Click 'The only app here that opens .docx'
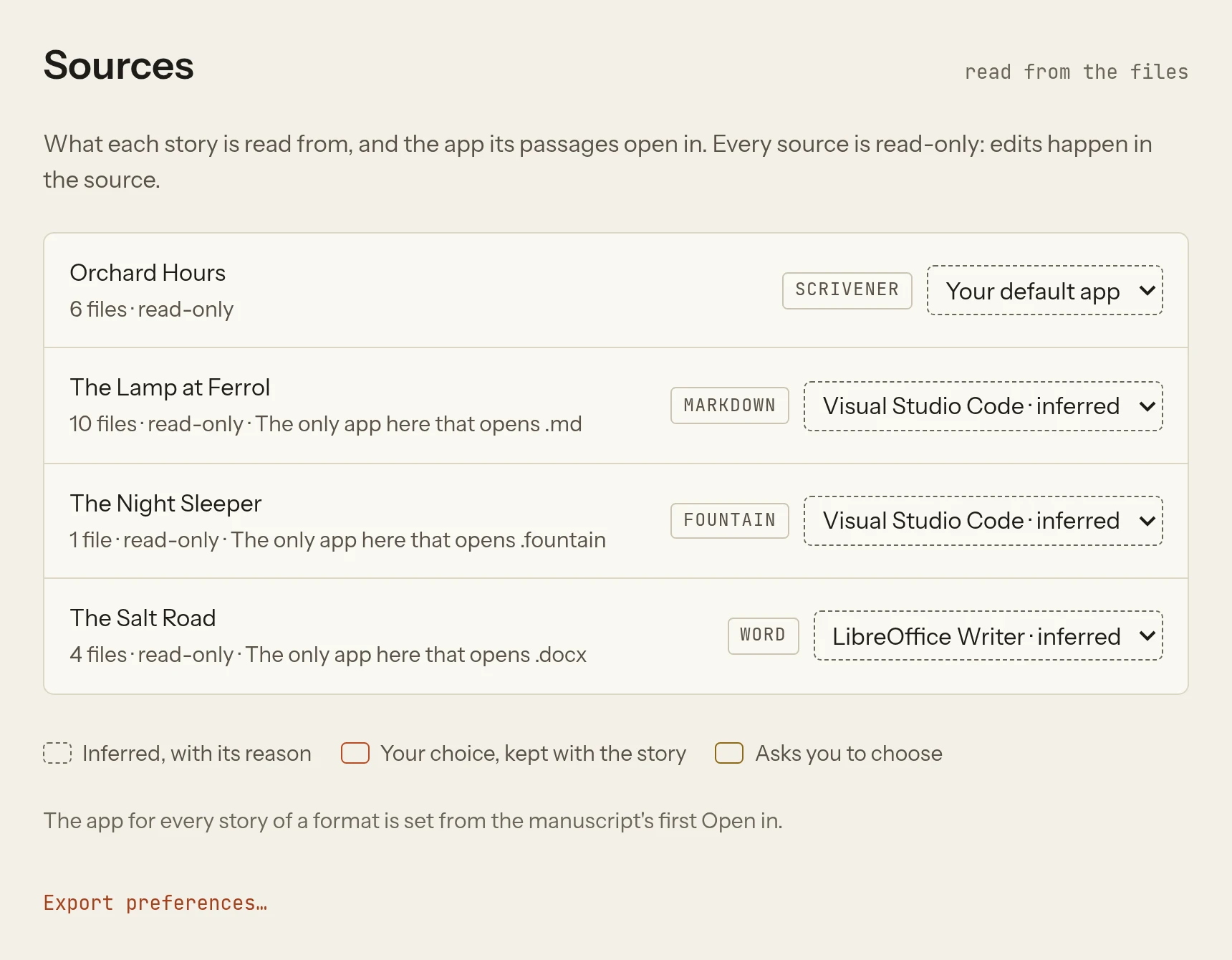The height and width of the screenshot is (960, 1232). pyautogui.click(x=415, y=655)
